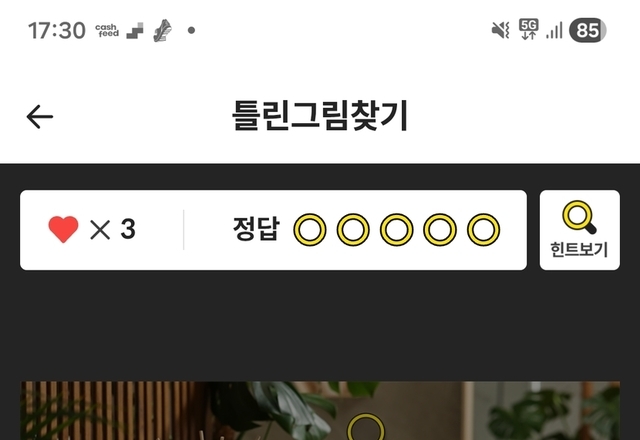
Task: Tap the 틀린그림찾기 page title
Action: 320,116
